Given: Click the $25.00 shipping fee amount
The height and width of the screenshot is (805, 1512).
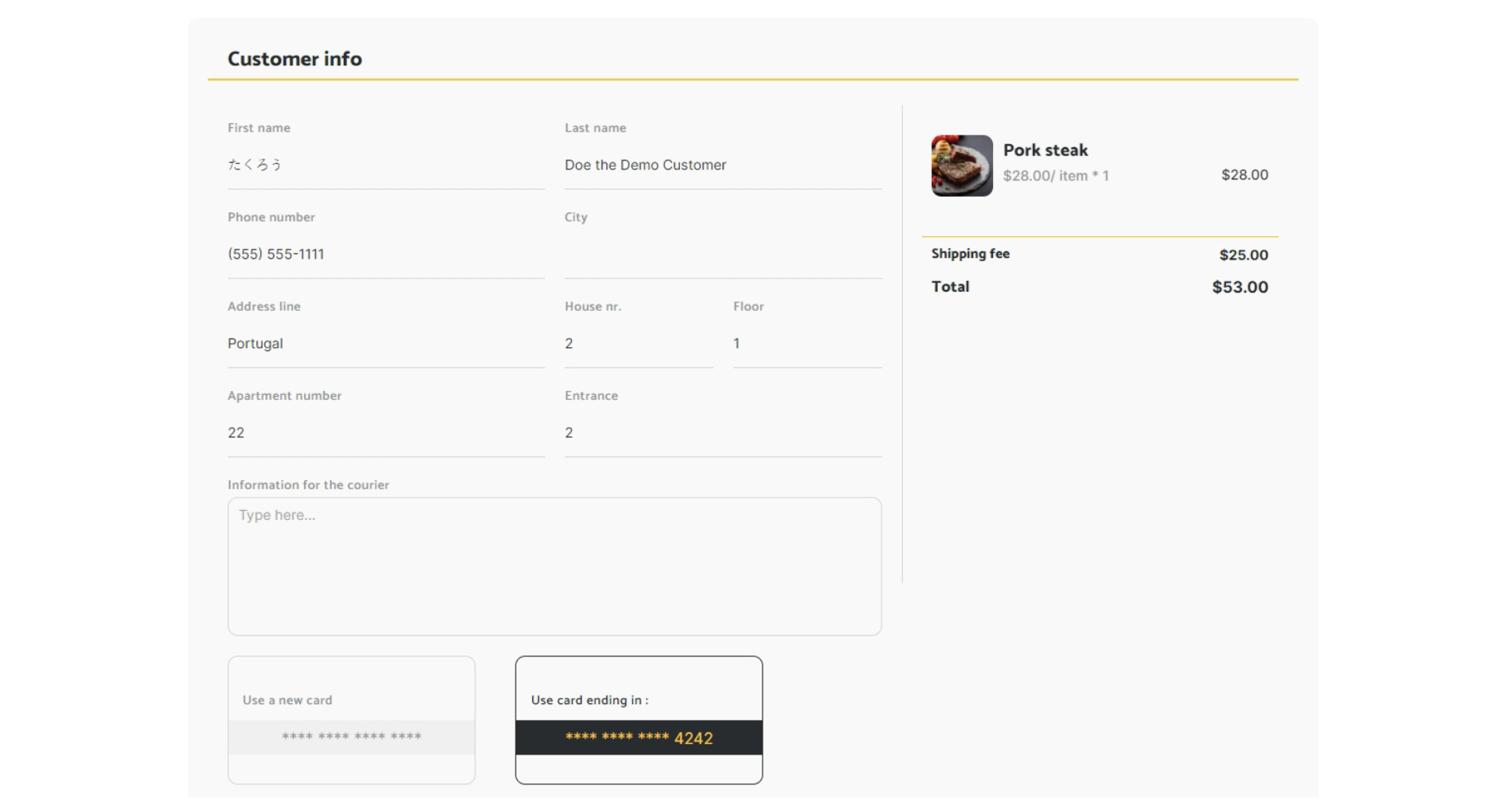Looking at the screenshot, I should [1243, 255].
